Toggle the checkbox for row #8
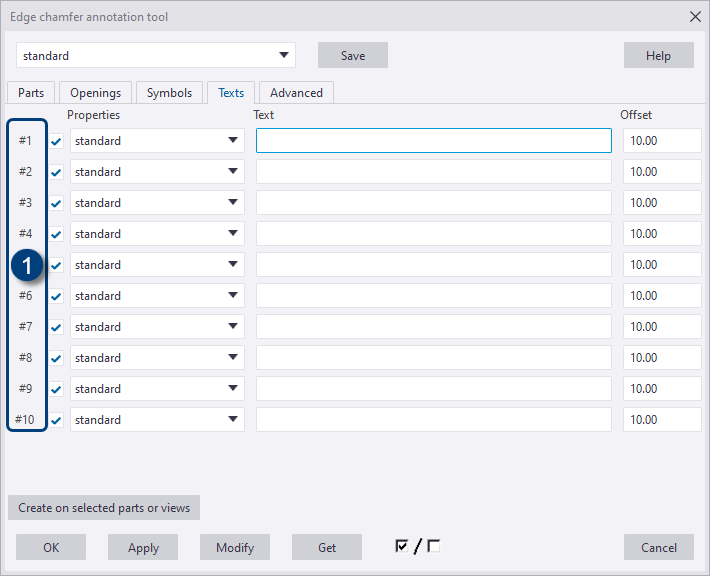710x576 pixels. pos(56,358)
